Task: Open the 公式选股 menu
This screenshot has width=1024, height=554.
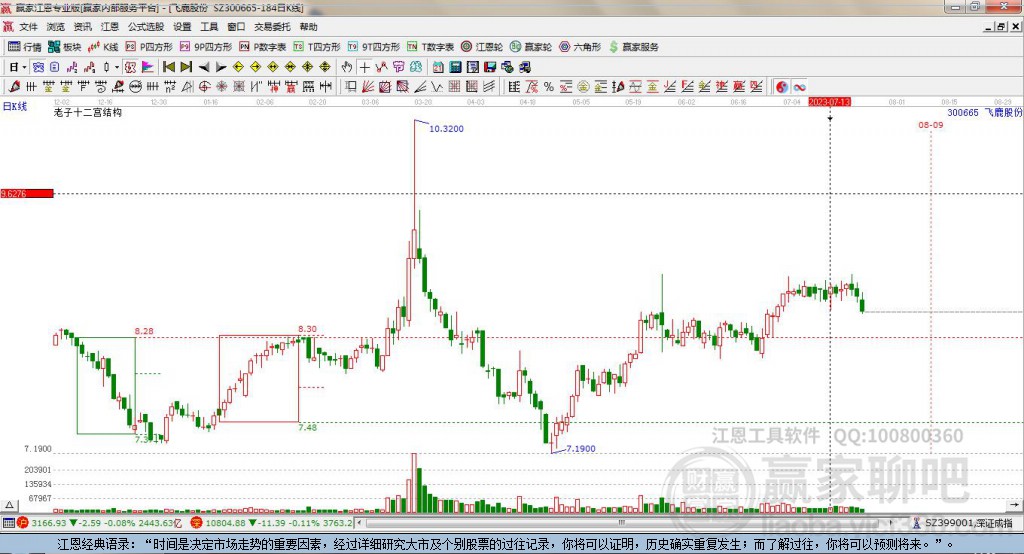Action: coord(144,27)
